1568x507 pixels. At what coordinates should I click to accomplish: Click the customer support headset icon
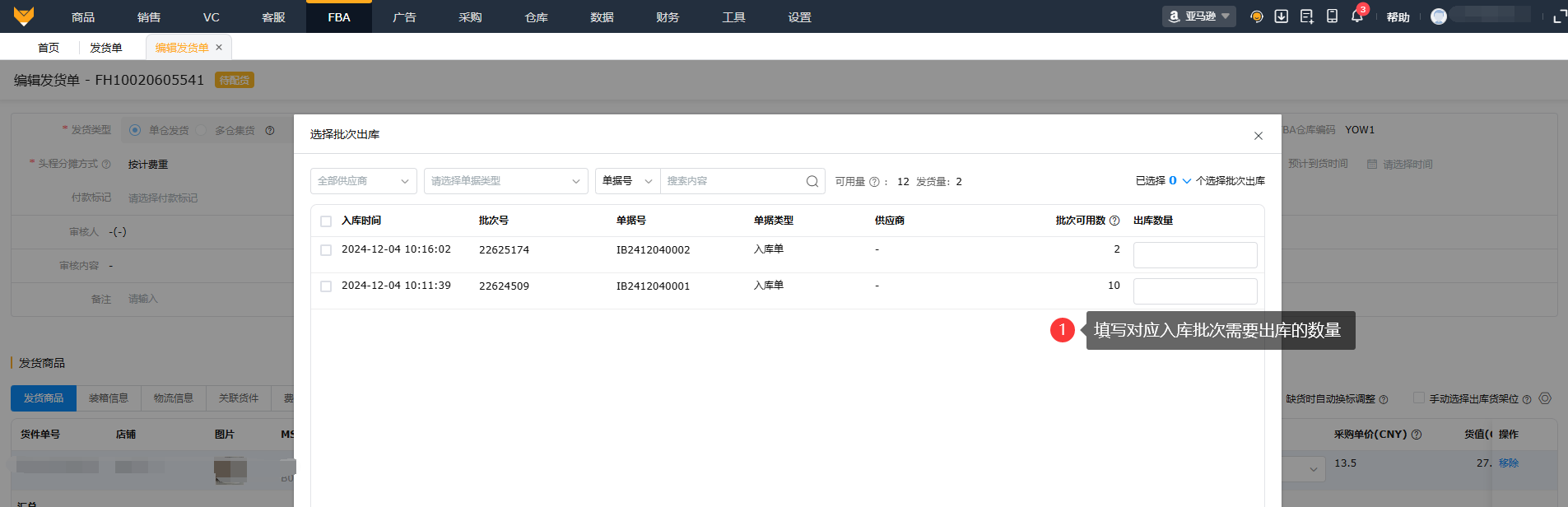click(1256, 16)
